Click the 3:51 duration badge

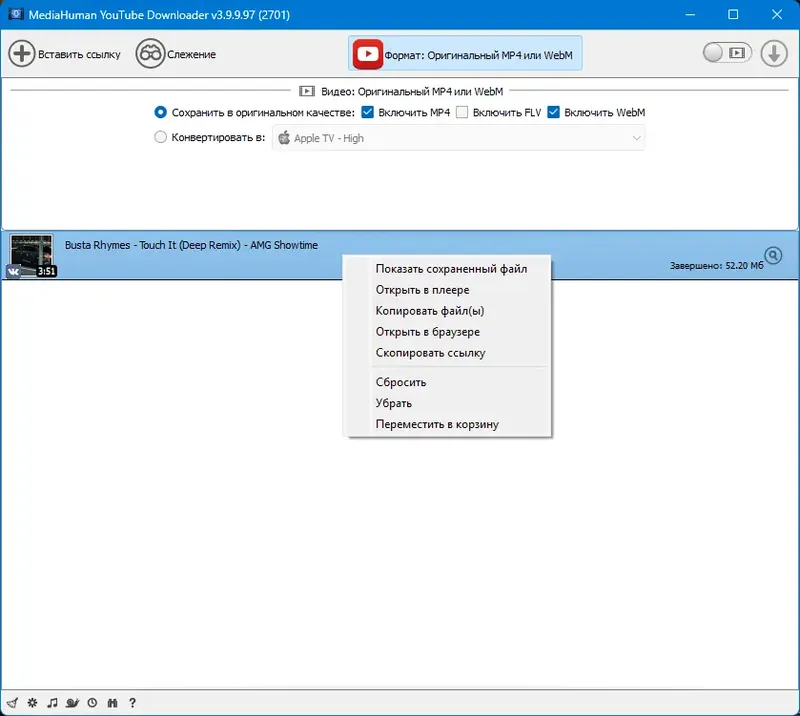[46, 271]
